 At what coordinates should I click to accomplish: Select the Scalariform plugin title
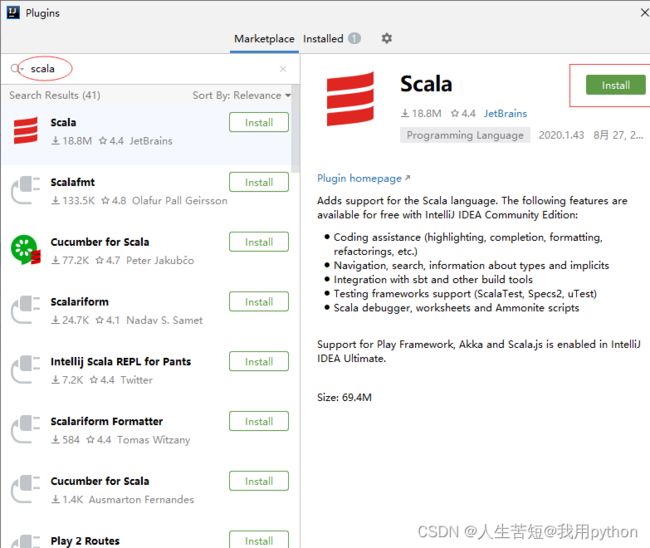pyautogui.click(x=79, y=302)
